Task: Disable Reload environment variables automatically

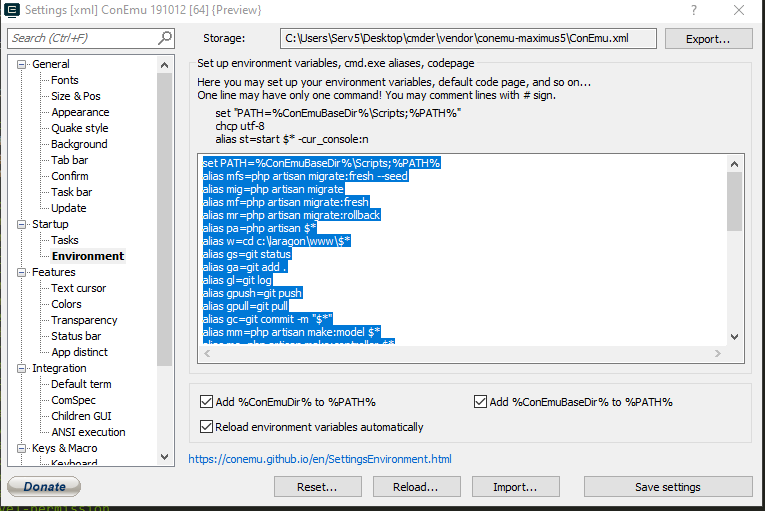Action: pyautogui.click(x=206, y=427)
